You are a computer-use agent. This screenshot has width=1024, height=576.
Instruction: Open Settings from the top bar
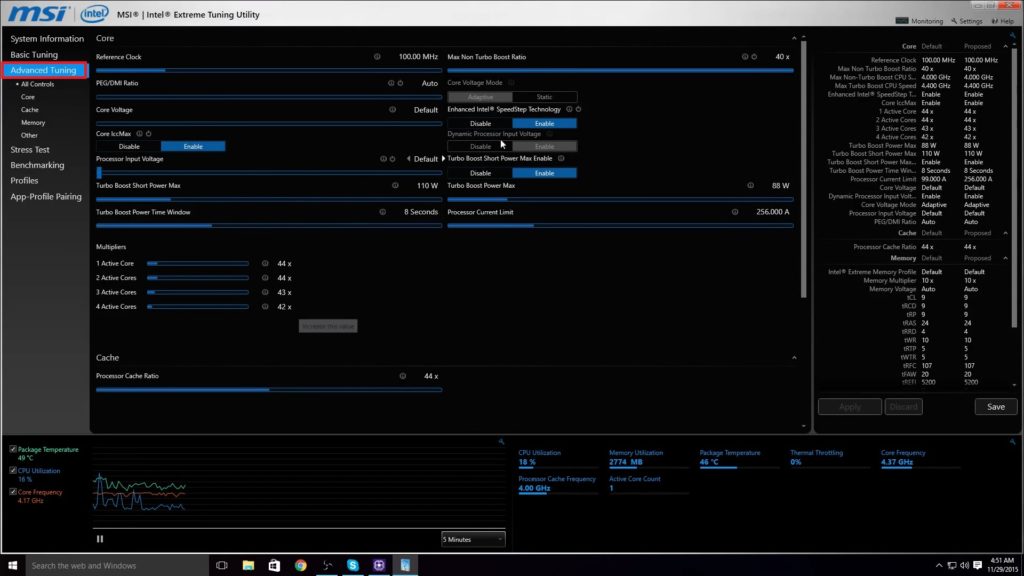967,21
